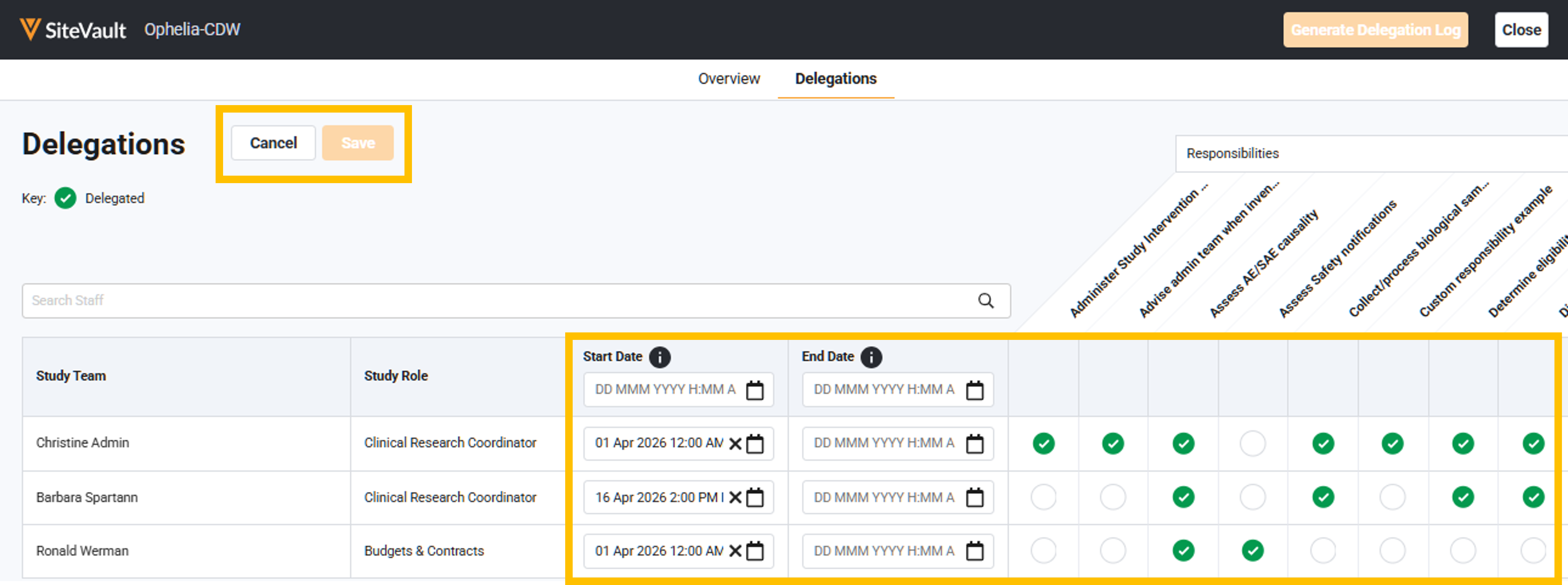The image size is (1568, 585).
Task: Click the Study Role column header
Action: coord(396,376)
